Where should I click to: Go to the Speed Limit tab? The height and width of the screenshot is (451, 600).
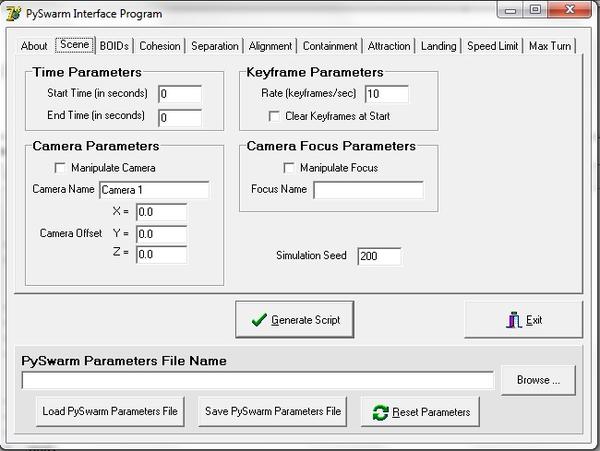click(x=492, y=46)
